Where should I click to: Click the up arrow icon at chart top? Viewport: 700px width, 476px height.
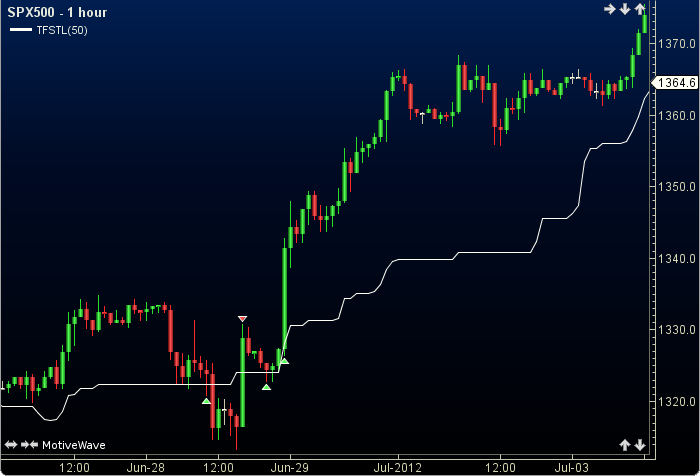pos(640,9)
